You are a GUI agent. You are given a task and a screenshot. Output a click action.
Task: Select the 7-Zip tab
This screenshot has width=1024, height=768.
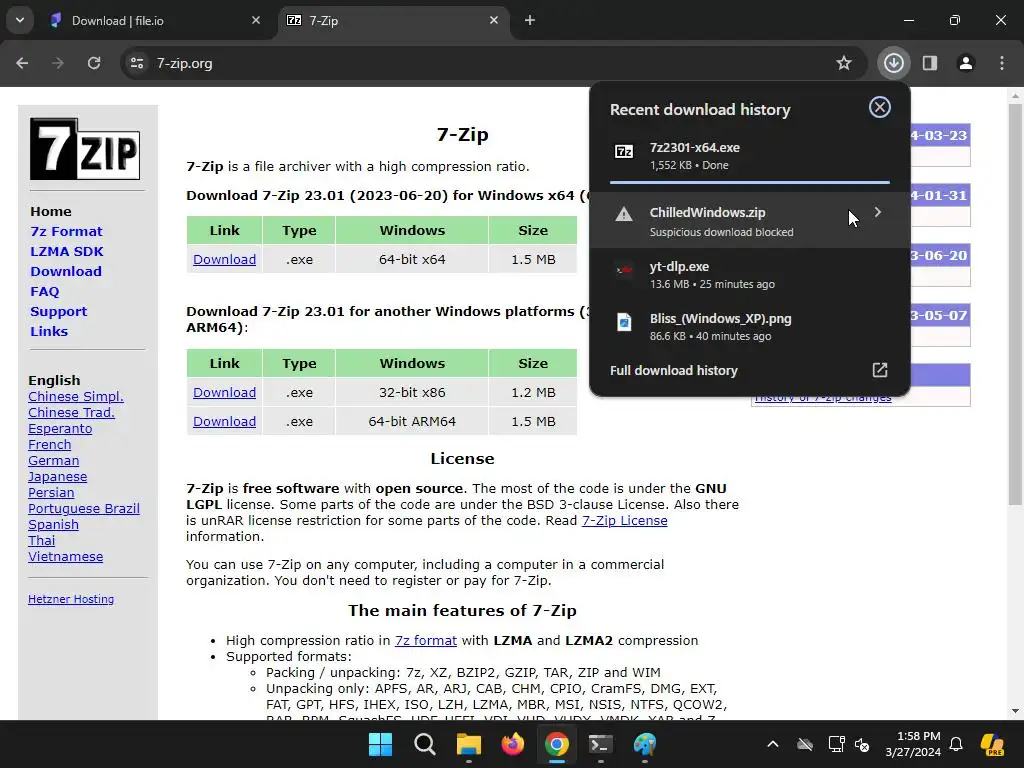click(x=394, y=21)
